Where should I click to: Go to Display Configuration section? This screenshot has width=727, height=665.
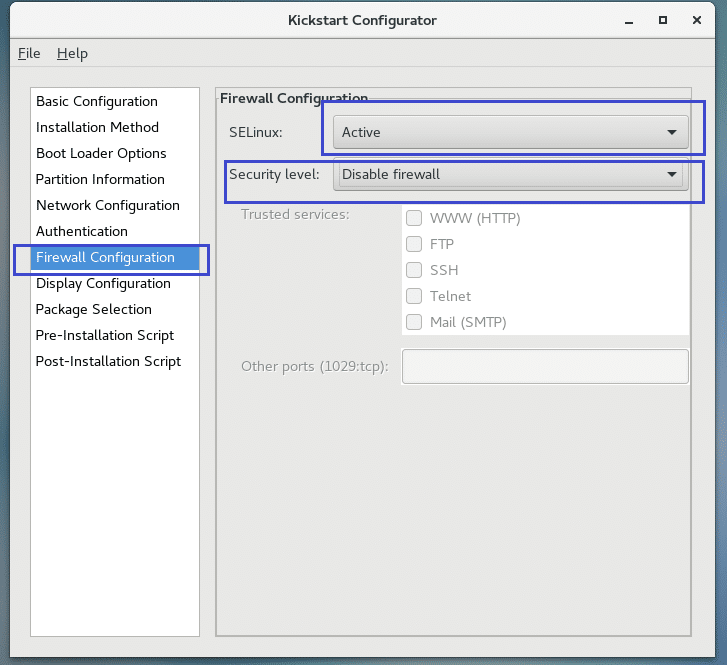103,283
